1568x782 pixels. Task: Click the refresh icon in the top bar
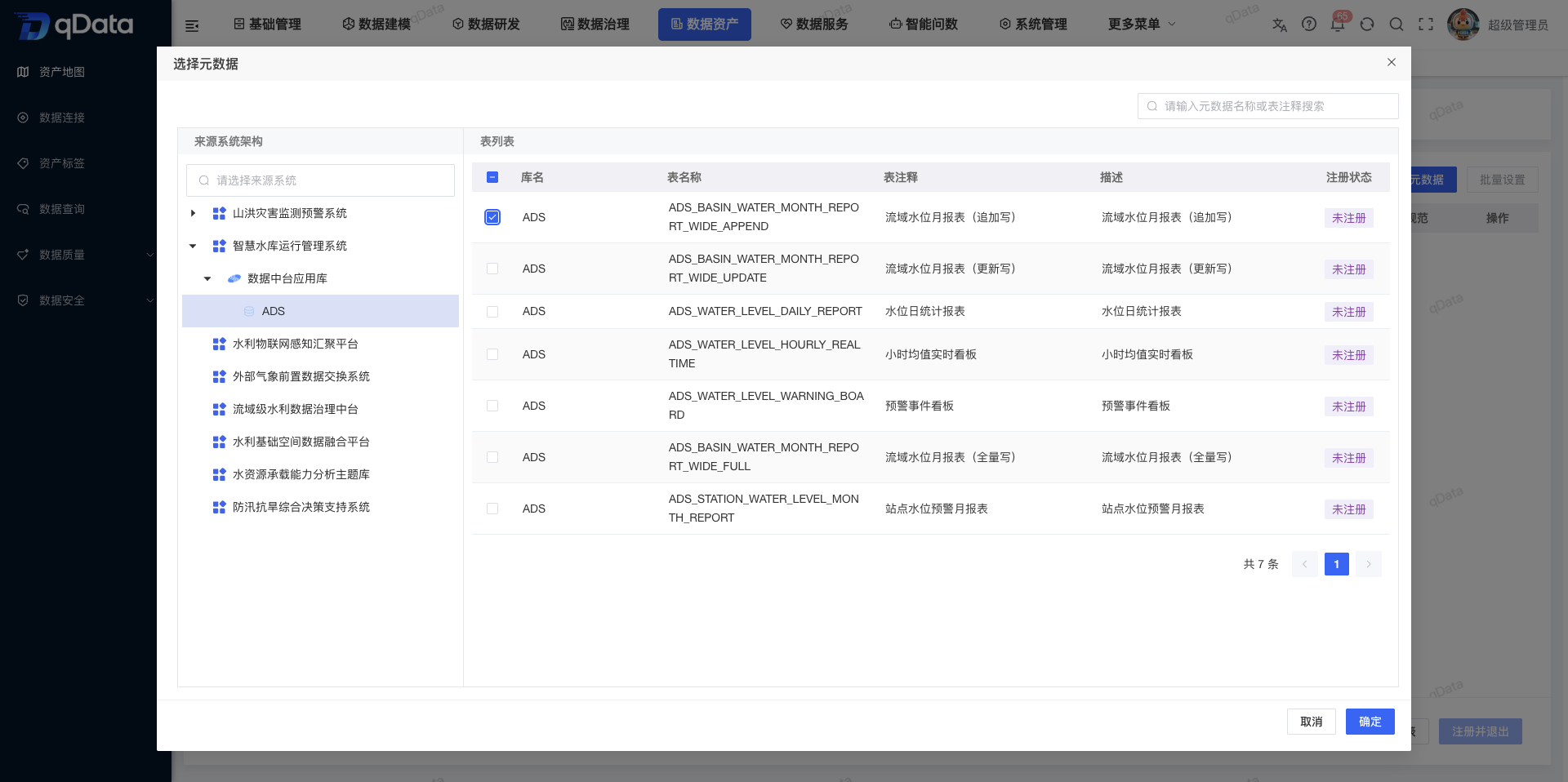tap(1367, 24)
